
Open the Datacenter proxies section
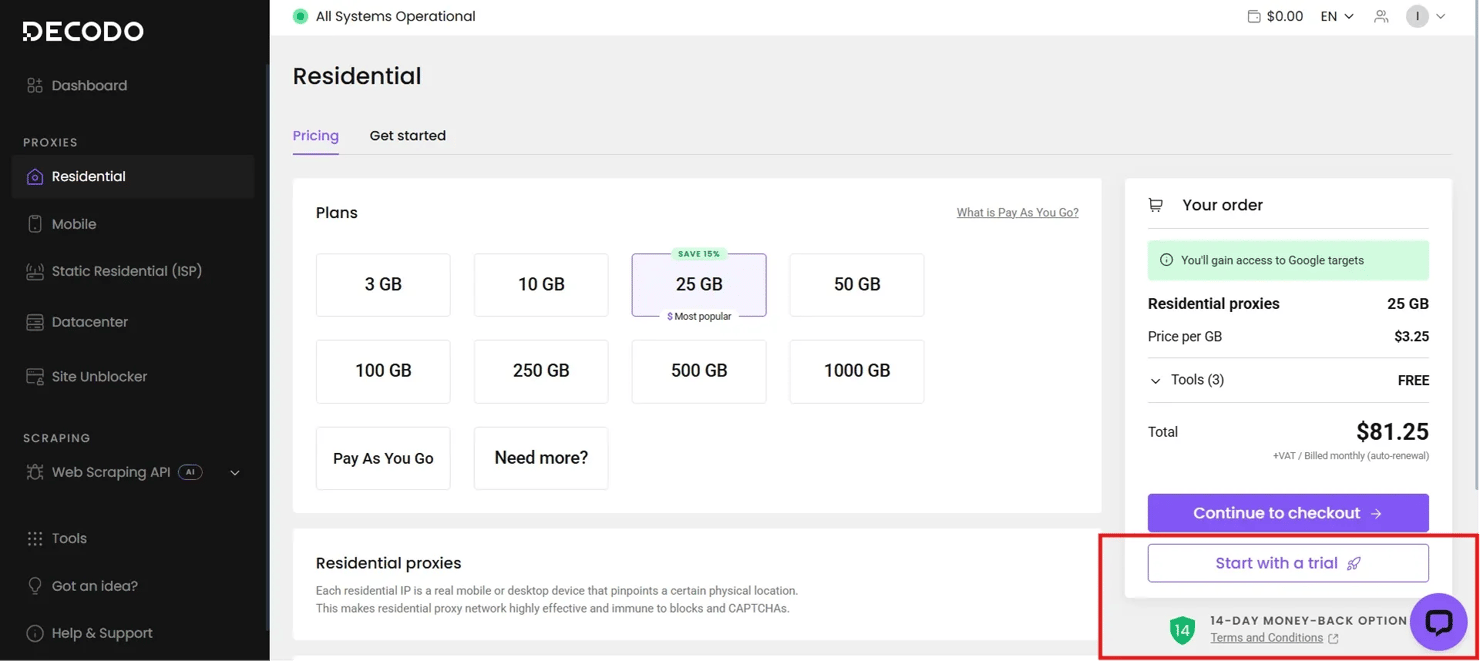click(x=89, y=322)
